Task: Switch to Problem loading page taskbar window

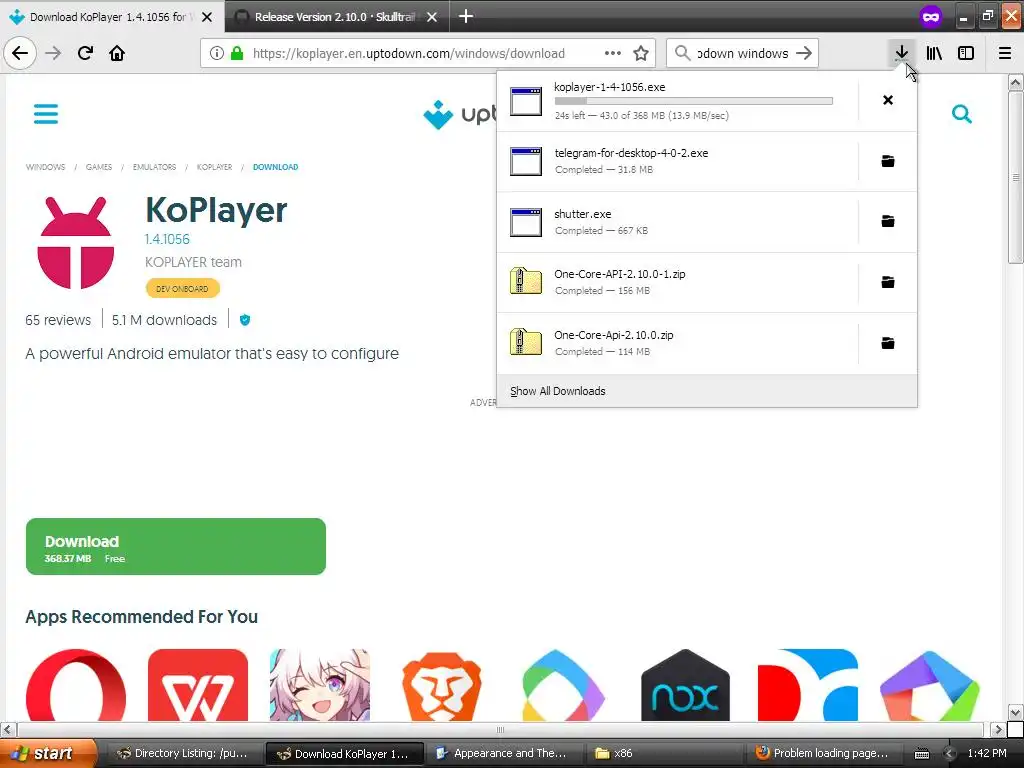Action: point(824,753)
